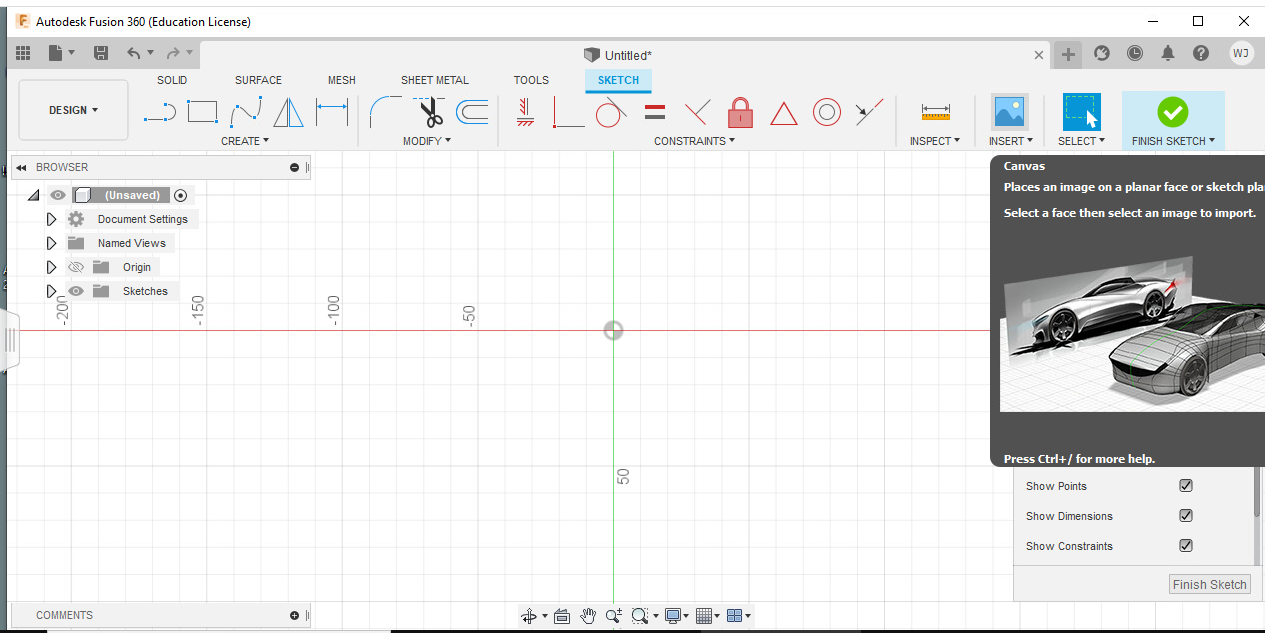Open the Help question mark menu

(x=1201, y=53)
